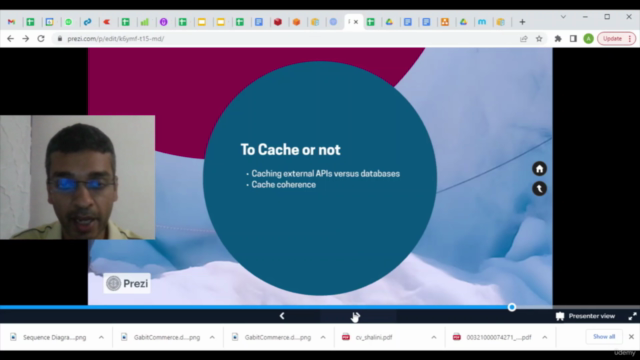The height and width of the screenshot is (360, 640).
Task: Switch to the orange dots icon tab
Action: tap(445, 22)
